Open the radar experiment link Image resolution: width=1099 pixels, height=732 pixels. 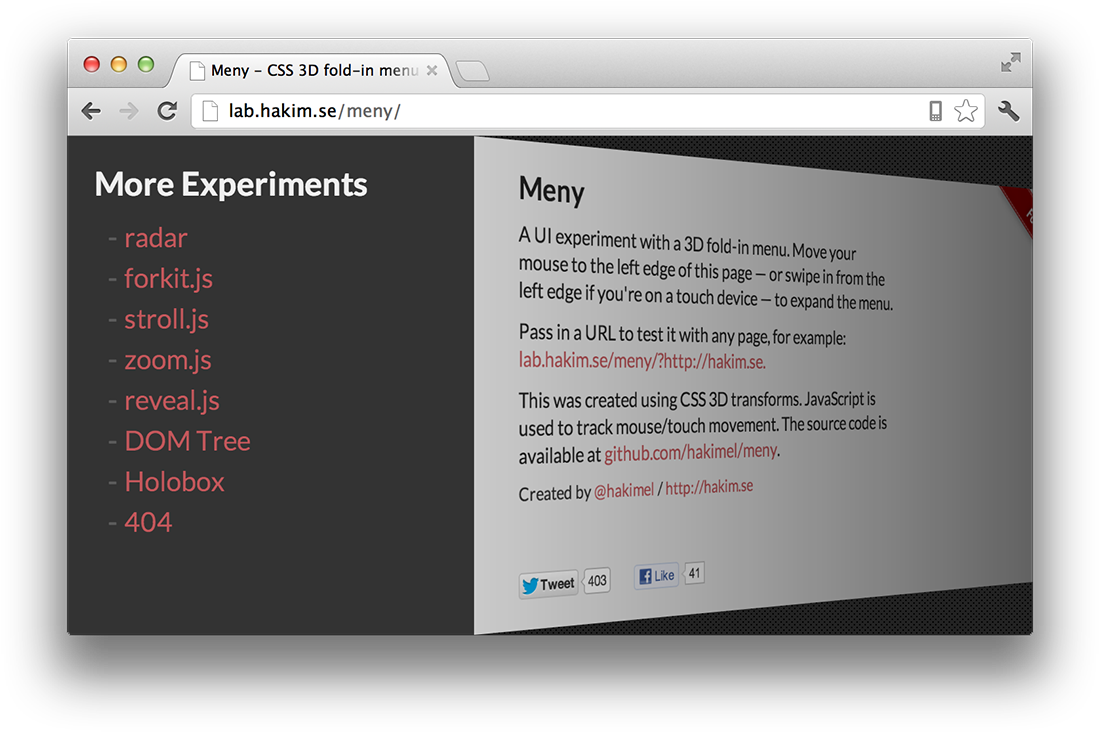pos(155,238)
